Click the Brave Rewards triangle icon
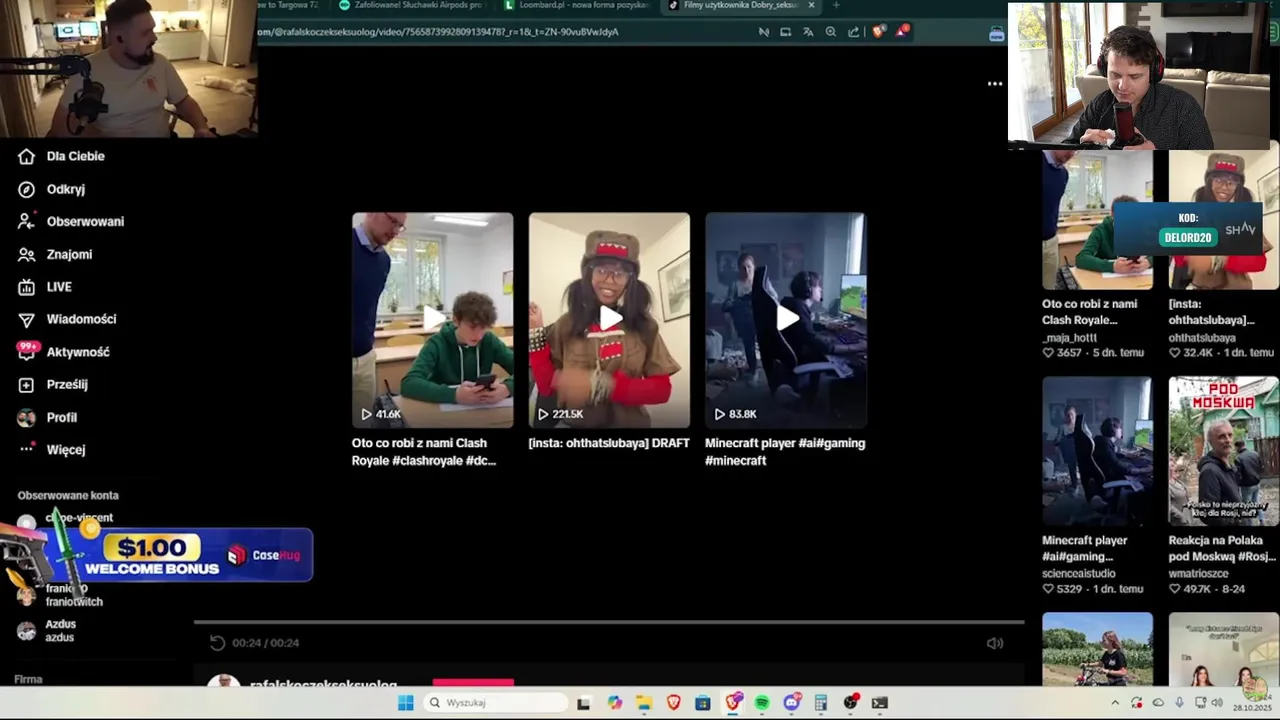Viewport: 1280px width, 720px height. [902, 31]
